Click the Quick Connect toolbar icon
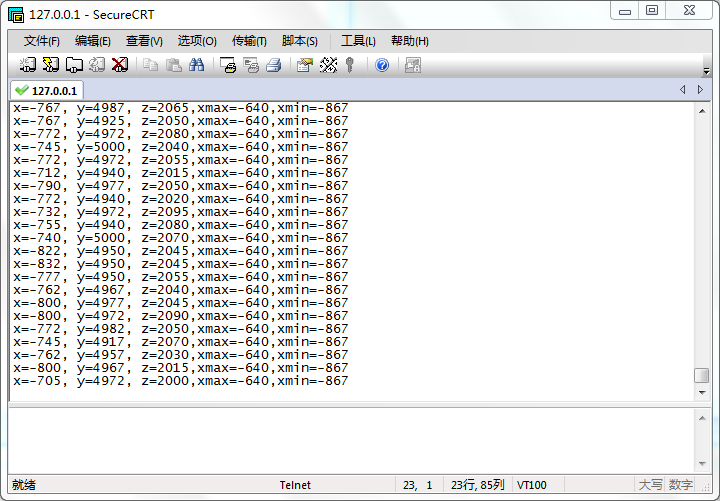This screenshot has height=501, width=720. (51, 65)
